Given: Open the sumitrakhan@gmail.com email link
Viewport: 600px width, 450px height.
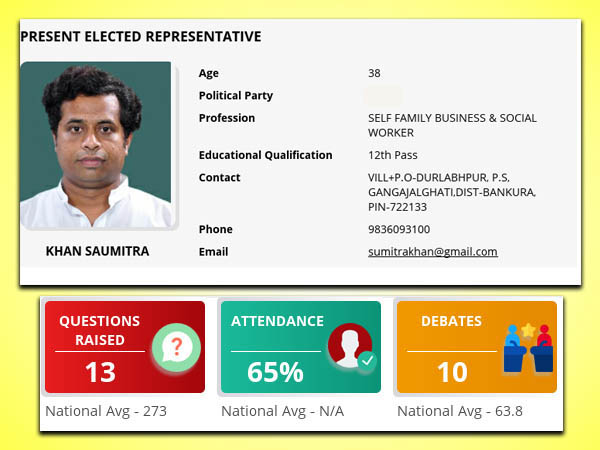Looking at the screenshot, I should (x=433, y=251).
